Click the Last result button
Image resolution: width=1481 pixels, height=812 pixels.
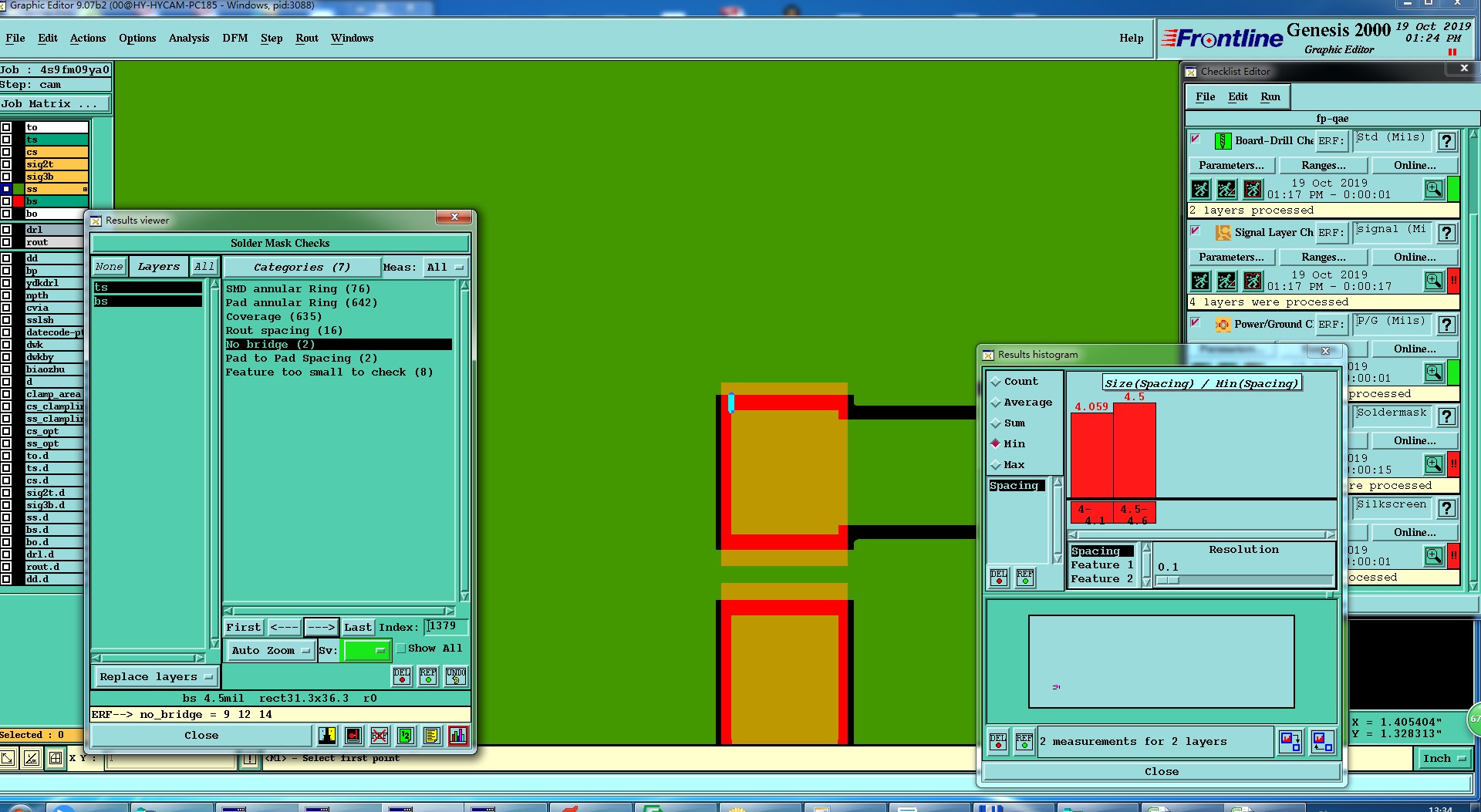pos(358,628)
